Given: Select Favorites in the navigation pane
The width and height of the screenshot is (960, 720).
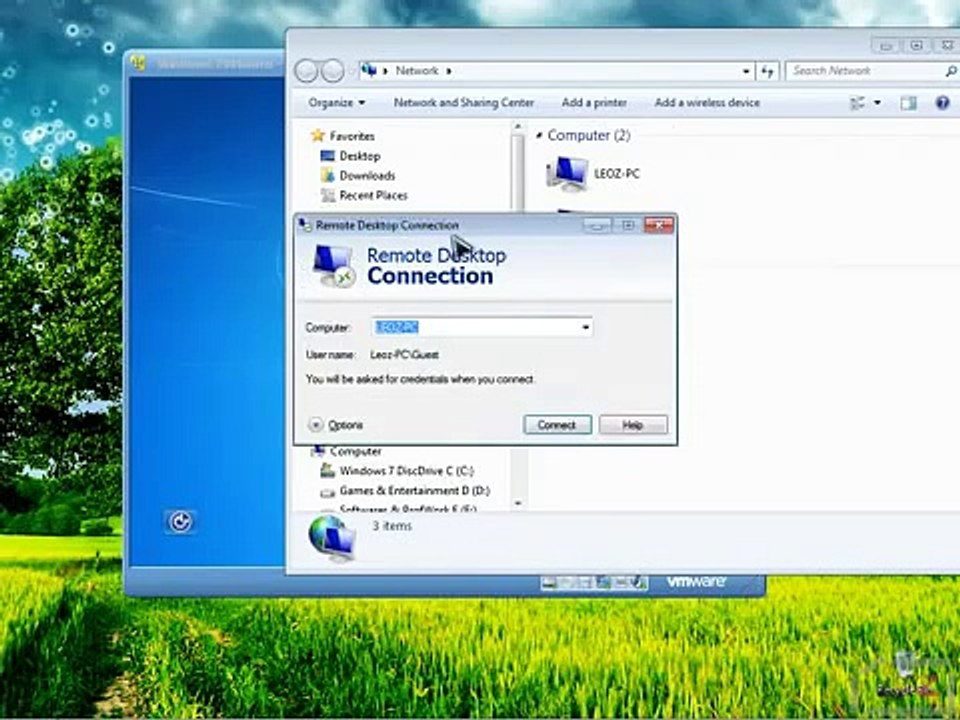Looking at the screenshot, I should pyautogui.click(x=351, y=136).
